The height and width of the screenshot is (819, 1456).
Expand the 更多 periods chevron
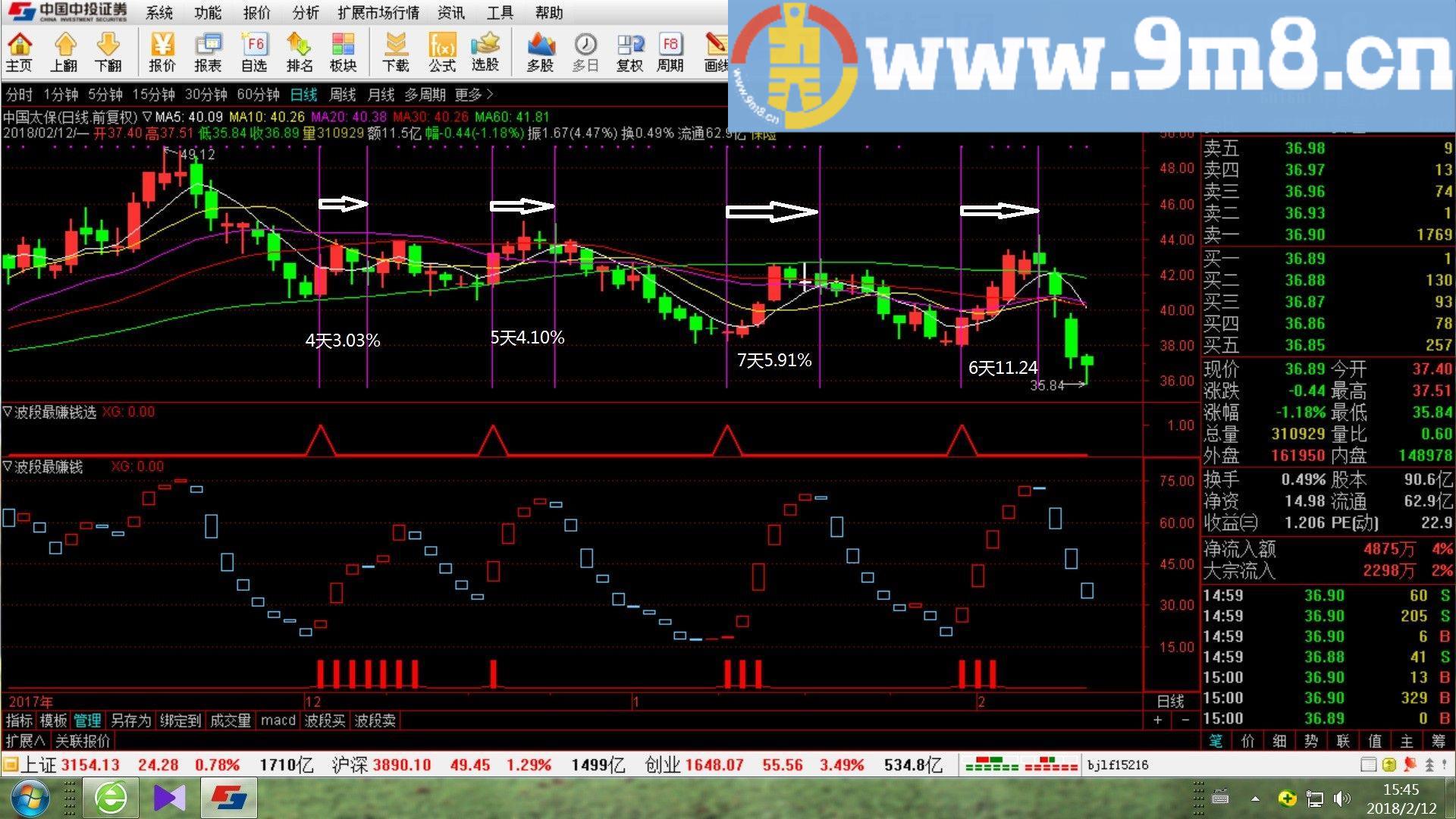tap(490, 95)
